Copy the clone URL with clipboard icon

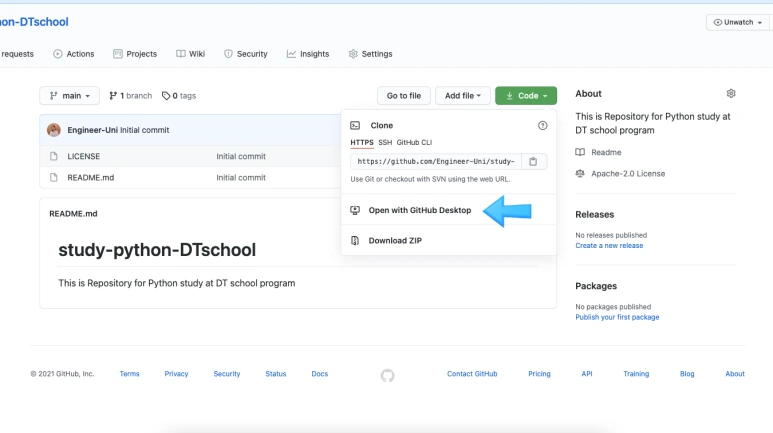click(x=533, y=162)
